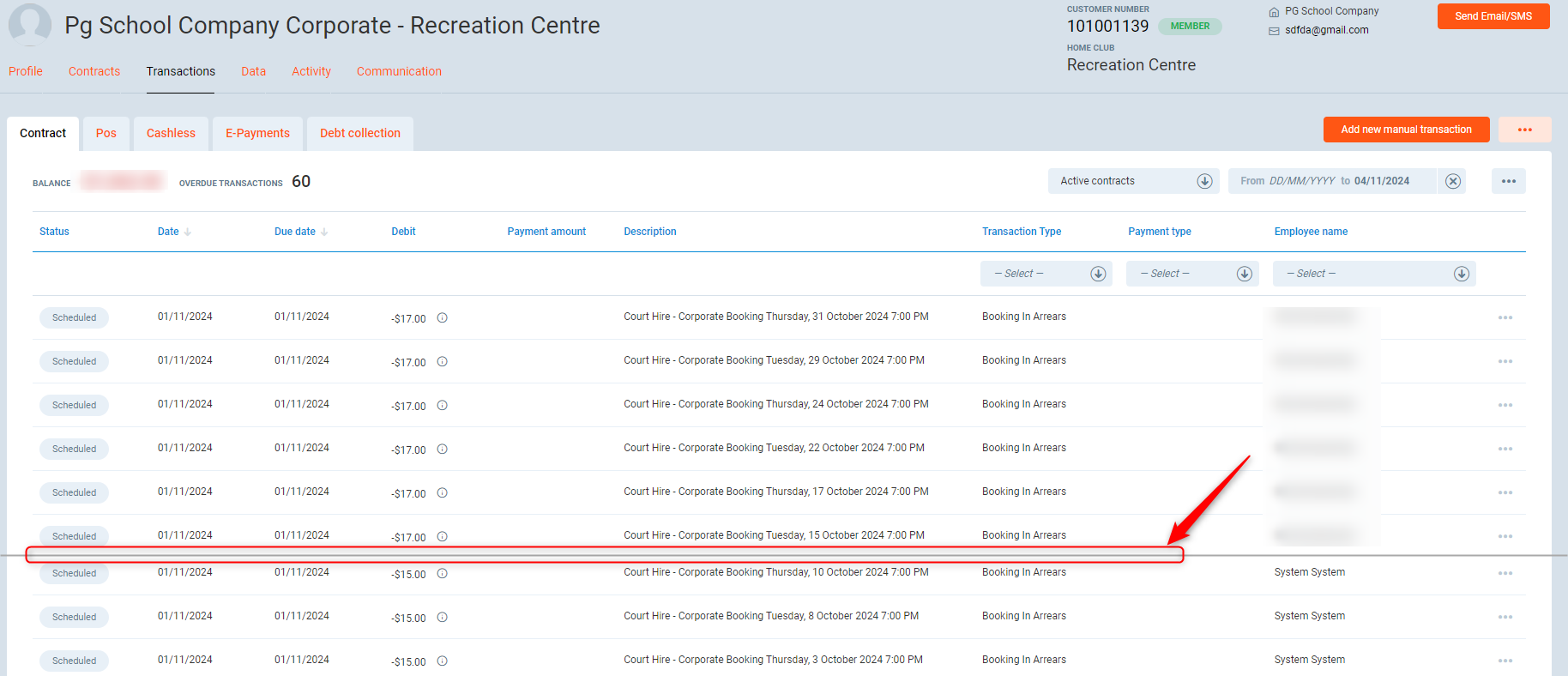Open table options menu next to date filter

pos(1508,181)
